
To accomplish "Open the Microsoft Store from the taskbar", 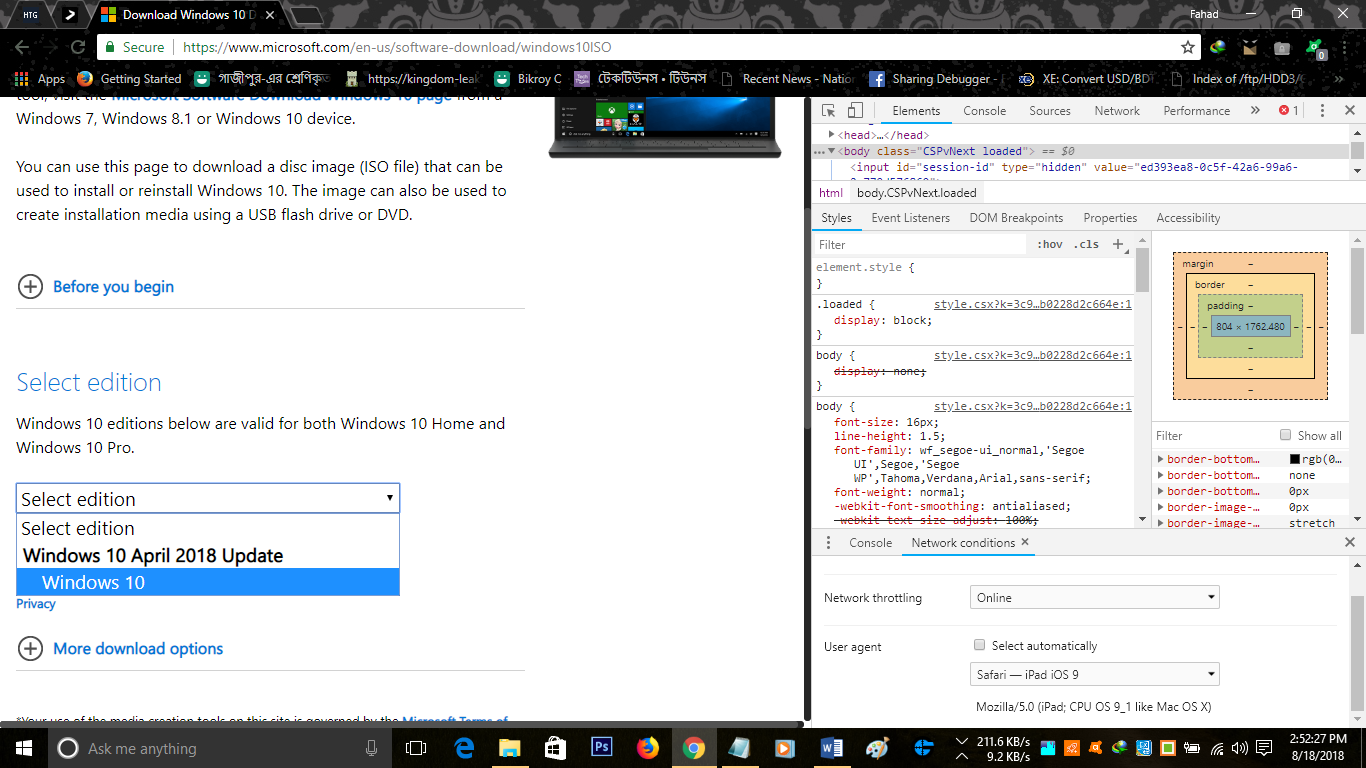I will pos(556,748).
